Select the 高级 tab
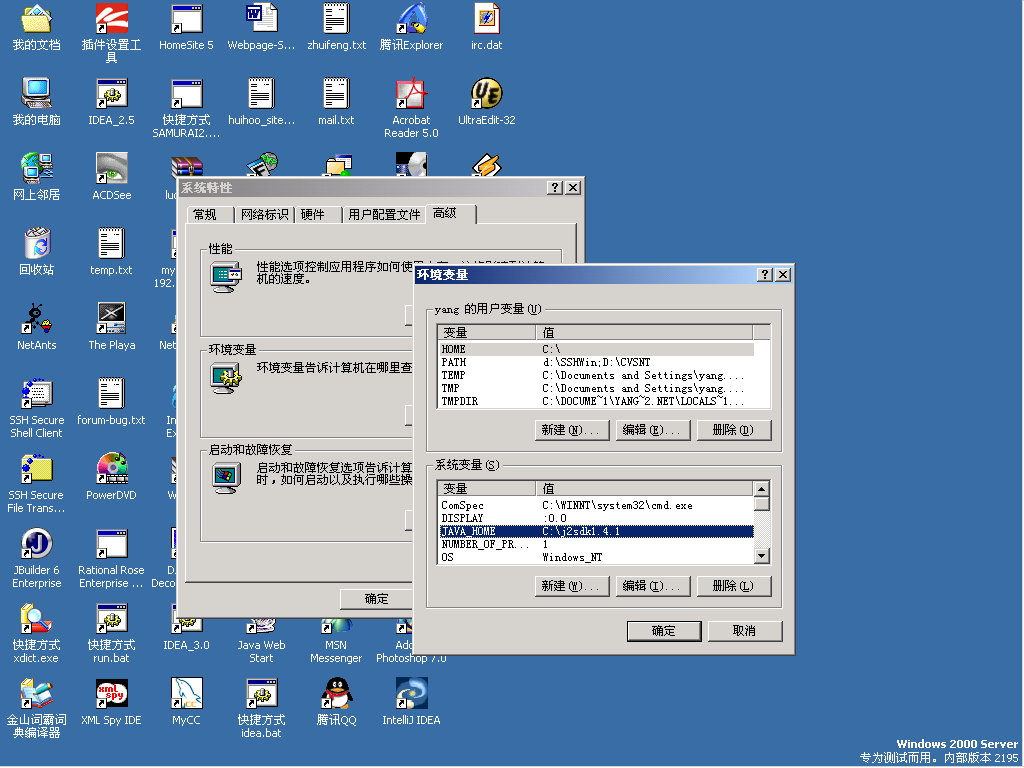 click(451, 214)
